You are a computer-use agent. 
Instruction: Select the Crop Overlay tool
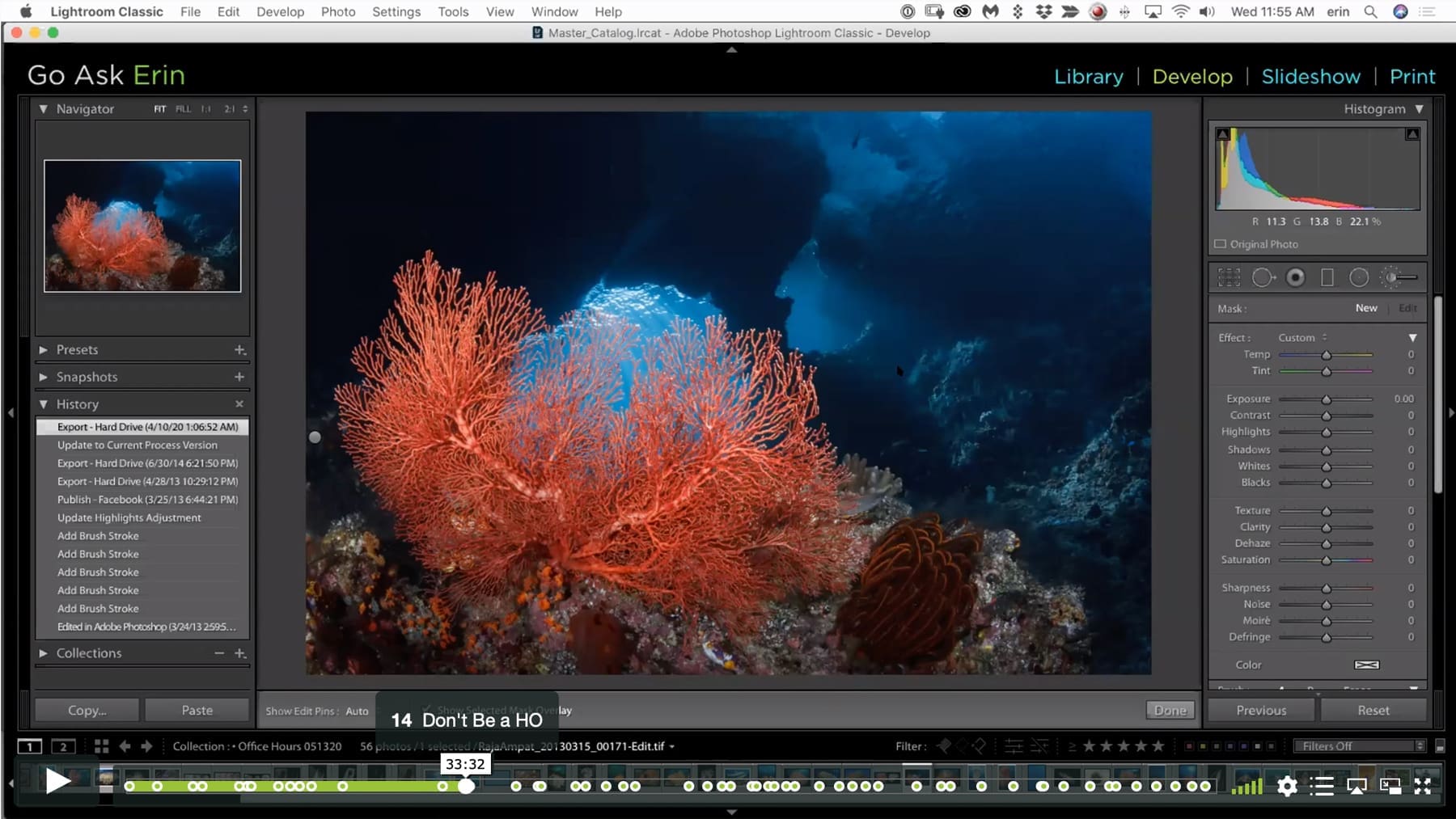pos(1229,278)
